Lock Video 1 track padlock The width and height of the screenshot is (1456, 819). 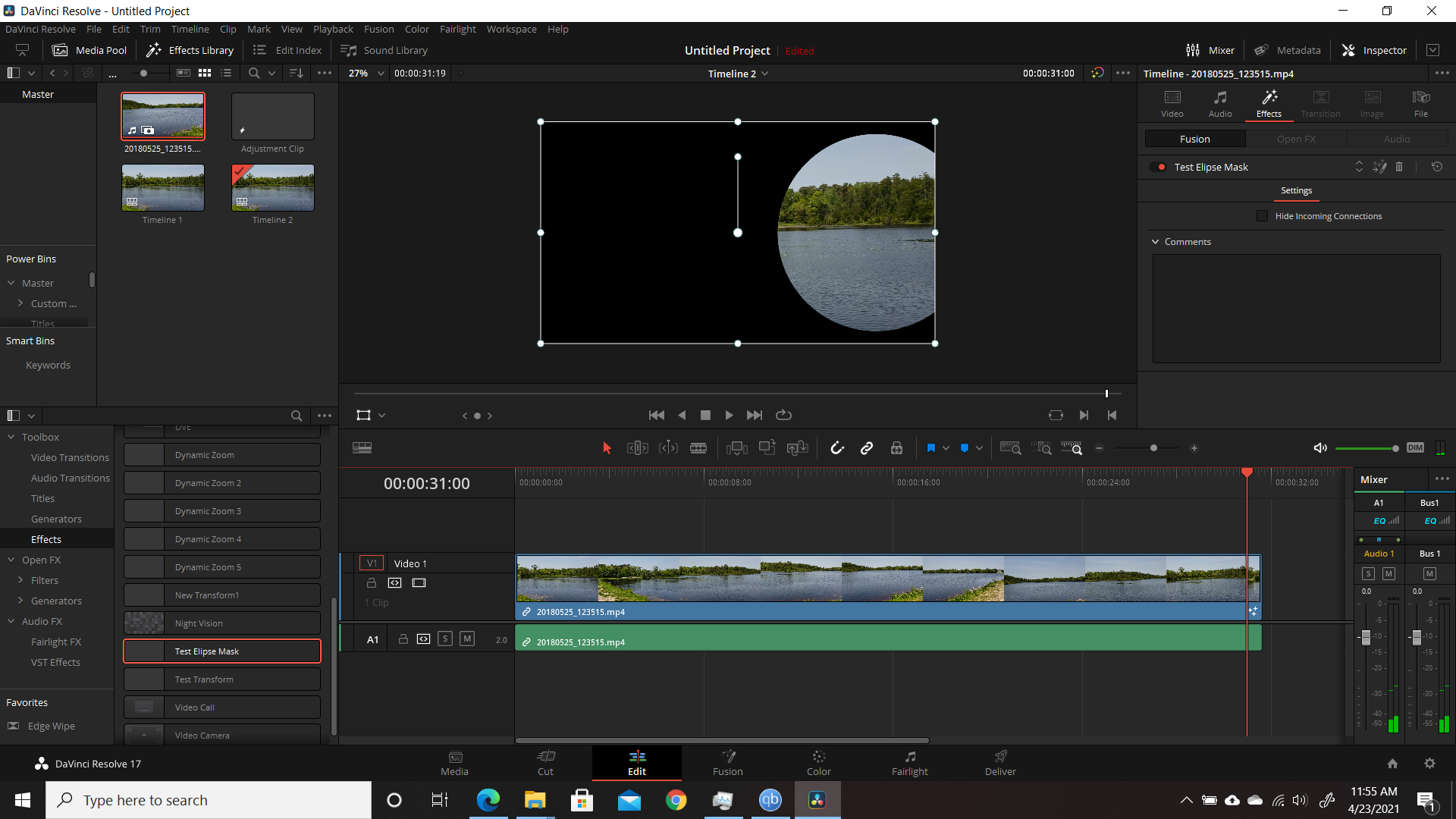[x=372, y=582]
